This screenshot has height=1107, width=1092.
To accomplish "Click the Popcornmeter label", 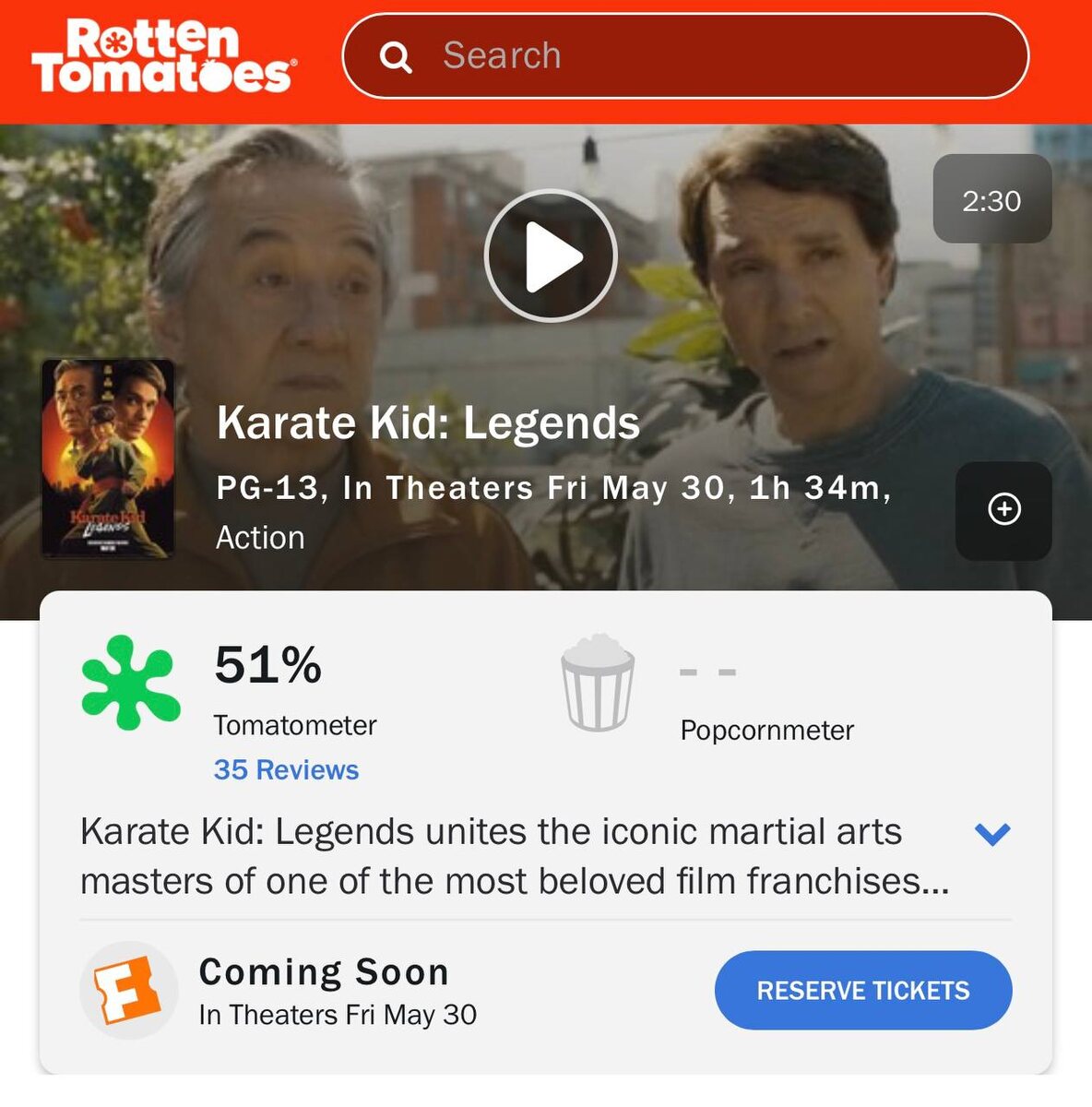I will 766,731.
